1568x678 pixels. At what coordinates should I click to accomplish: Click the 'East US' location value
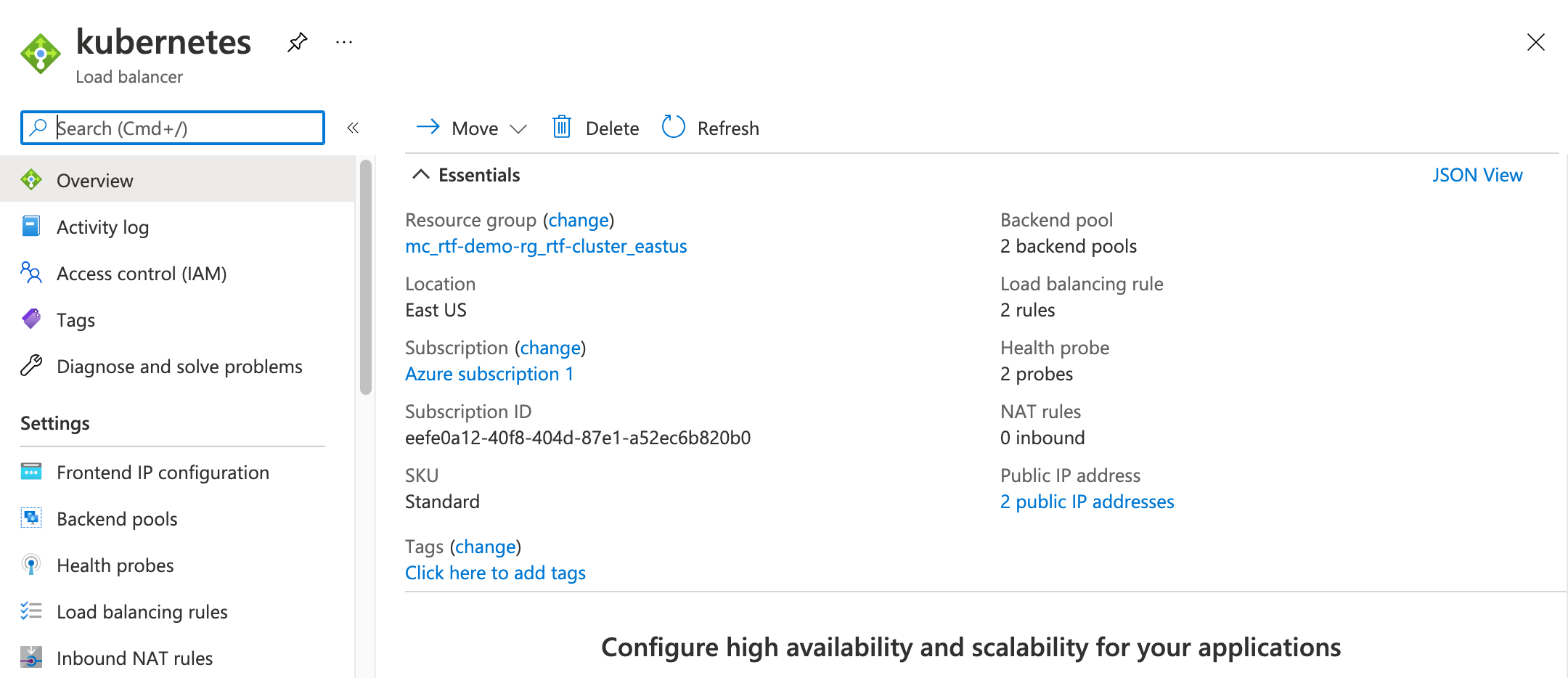[x=436, y=310]
